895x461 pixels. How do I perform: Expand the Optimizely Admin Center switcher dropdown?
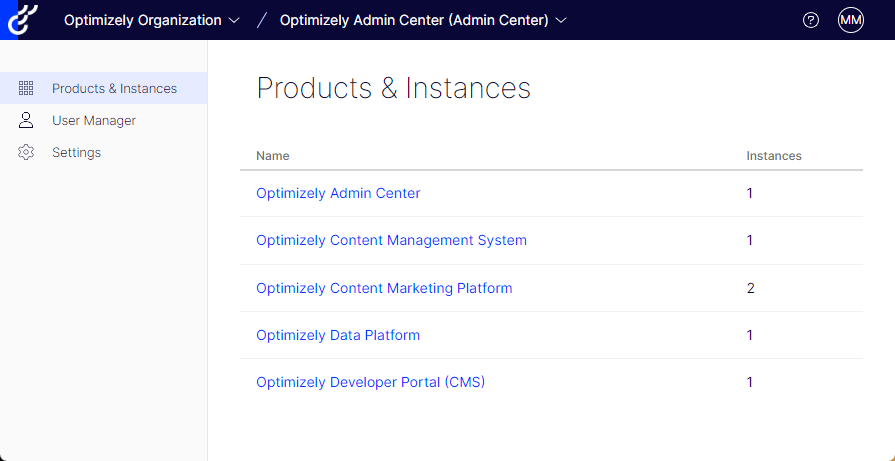[x=422, y=20]
